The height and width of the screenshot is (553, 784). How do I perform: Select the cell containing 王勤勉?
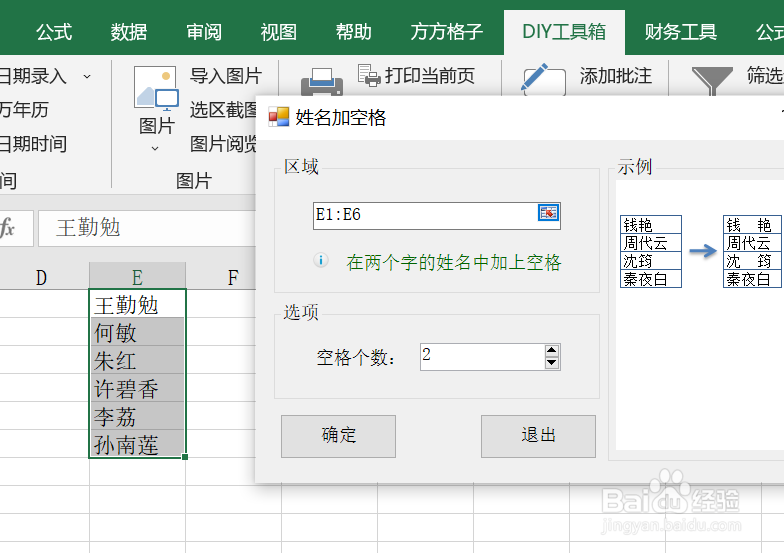(x=138, y=304)
